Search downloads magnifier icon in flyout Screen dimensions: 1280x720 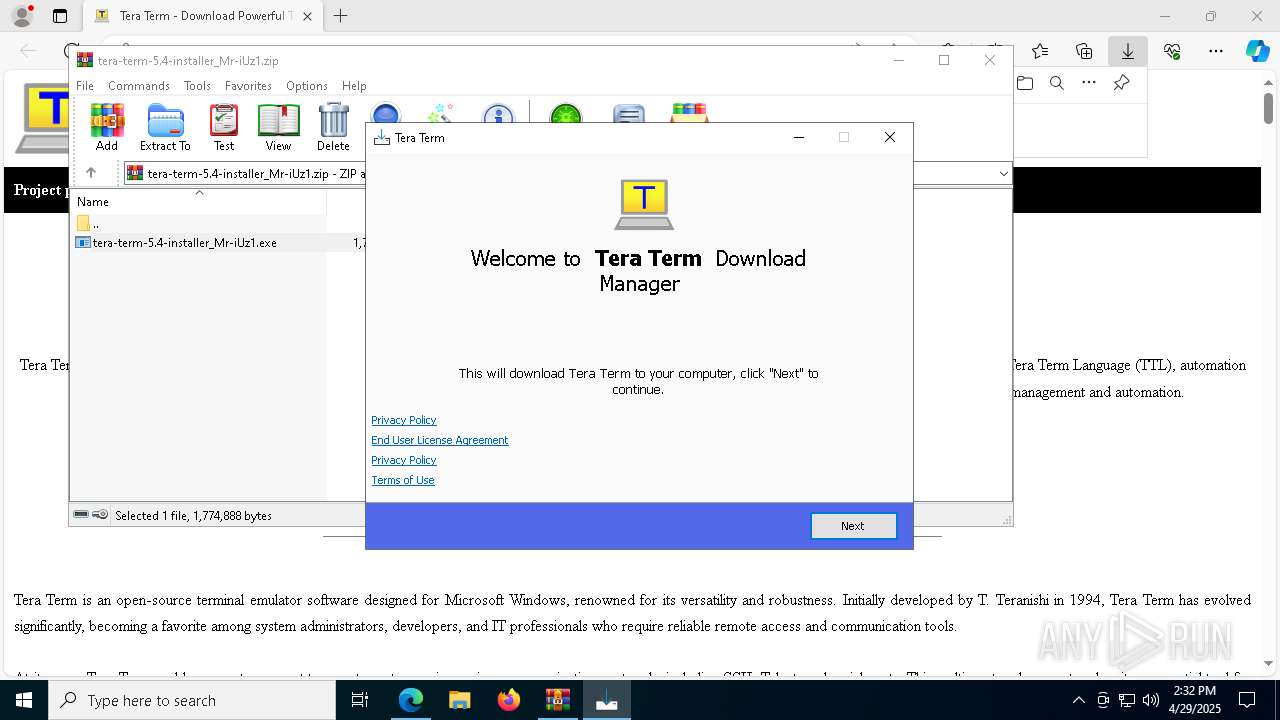pos(1057,83)
